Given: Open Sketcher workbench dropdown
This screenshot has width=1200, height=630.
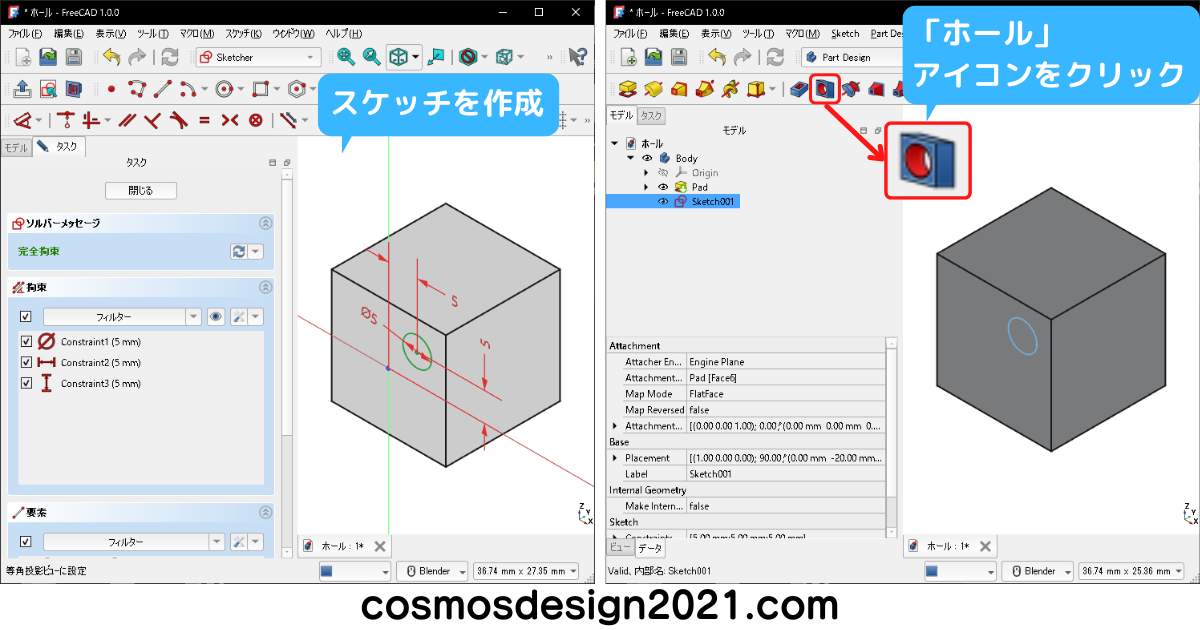Looking at the screenshot, I should click(258, 57).
